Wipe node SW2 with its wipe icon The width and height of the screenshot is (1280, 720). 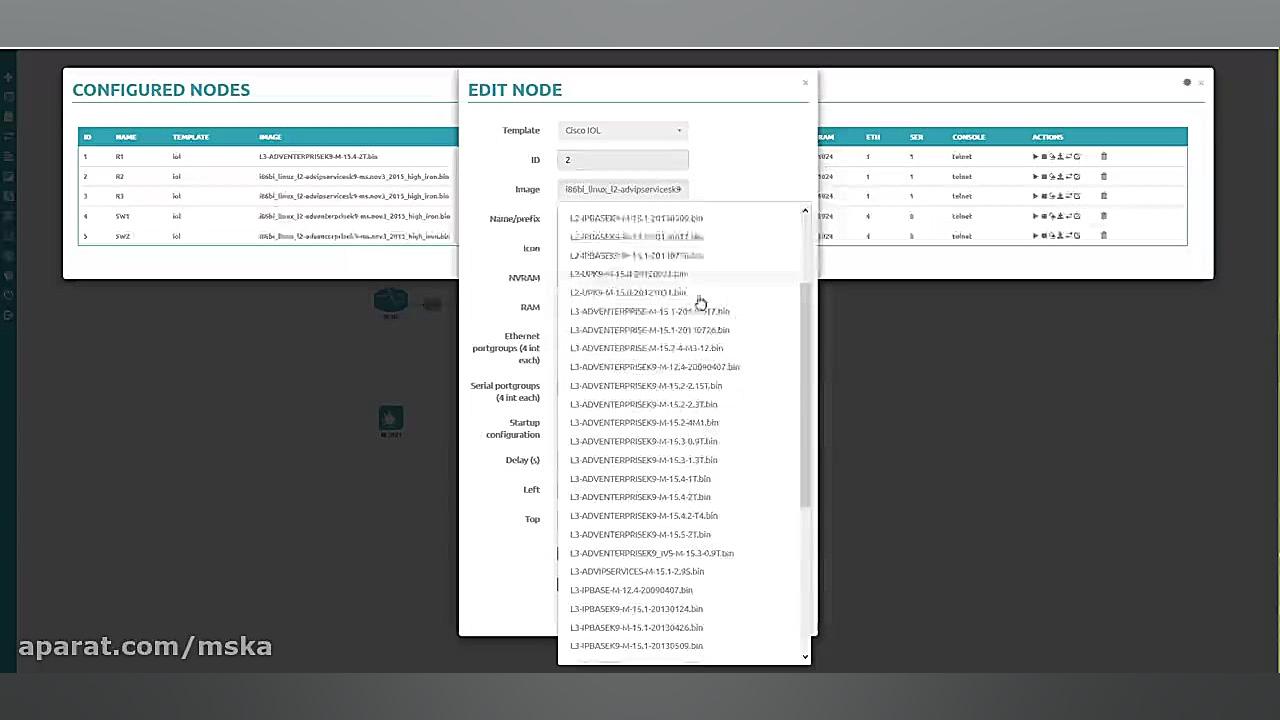click(1052, 236)
